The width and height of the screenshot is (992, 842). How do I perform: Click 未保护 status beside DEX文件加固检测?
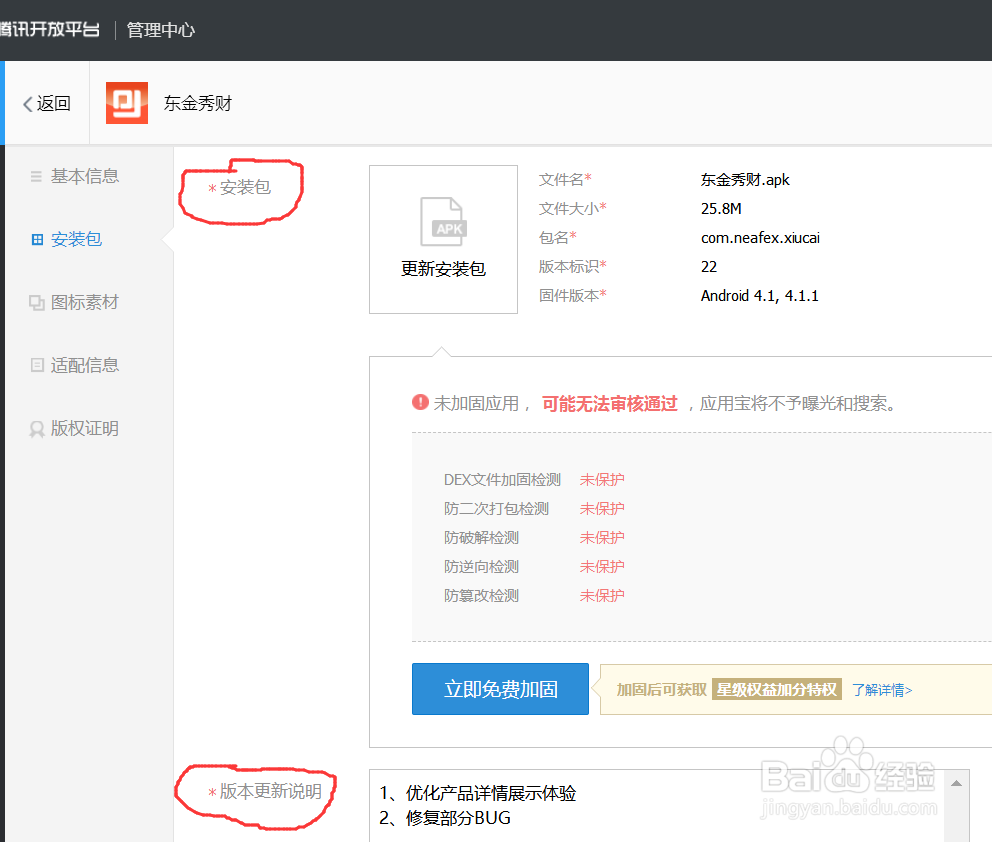tap(602, 480)
